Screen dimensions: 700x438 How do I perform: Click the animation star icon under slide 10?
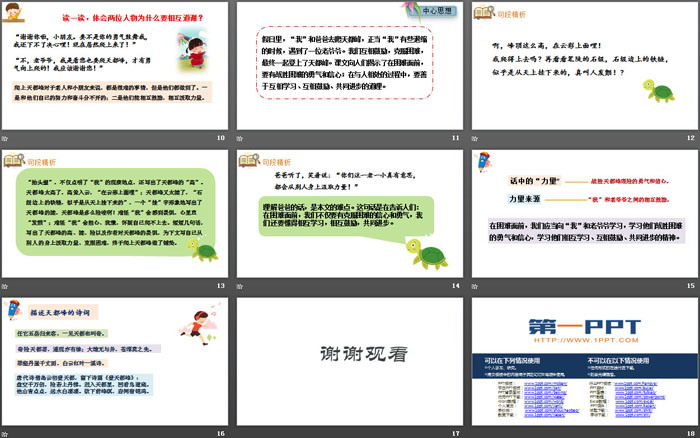[x=4, y=138]
